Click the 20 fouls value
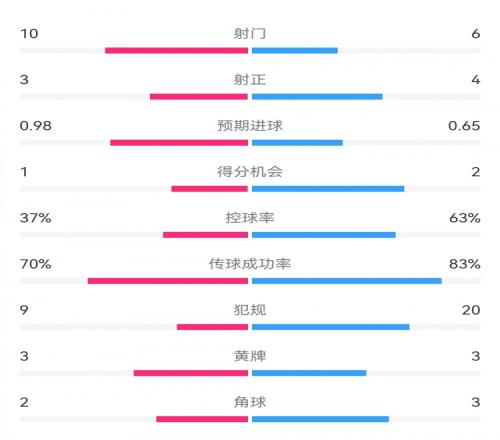 pos(471,310)
